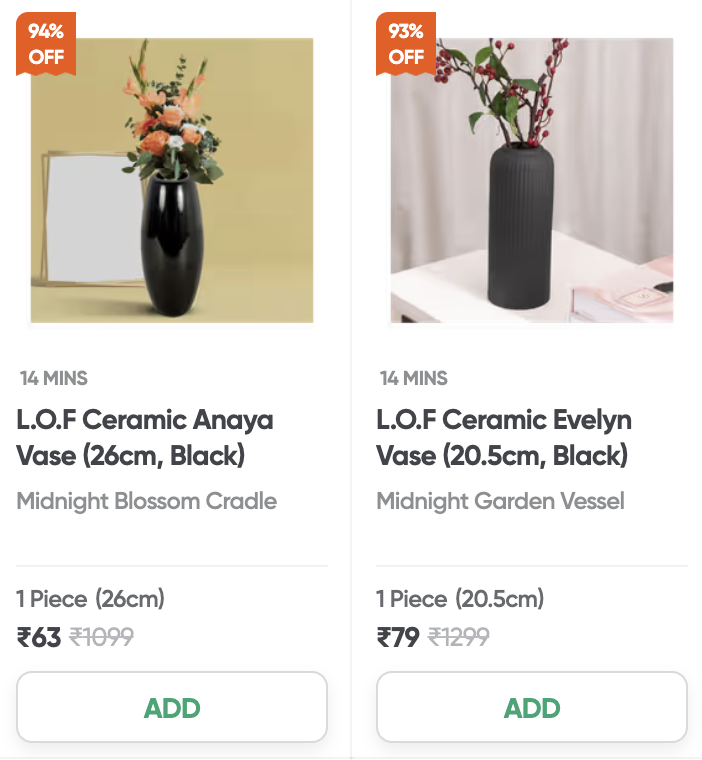
Task: Click the 94% OFF discount badge
Action: (46, 44)
